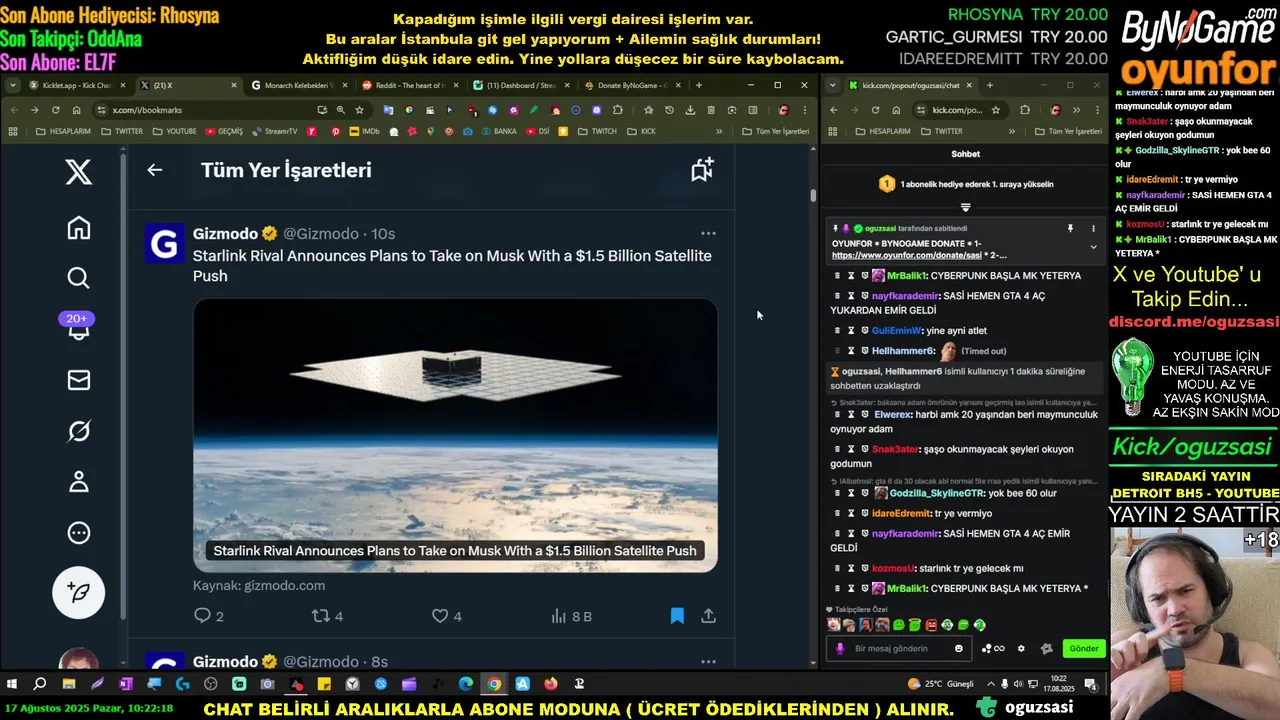The width and height of the screenshot is (1280, 720).
Task: Remove bookmark on Starlink Rival post
Action: point(677,616)
